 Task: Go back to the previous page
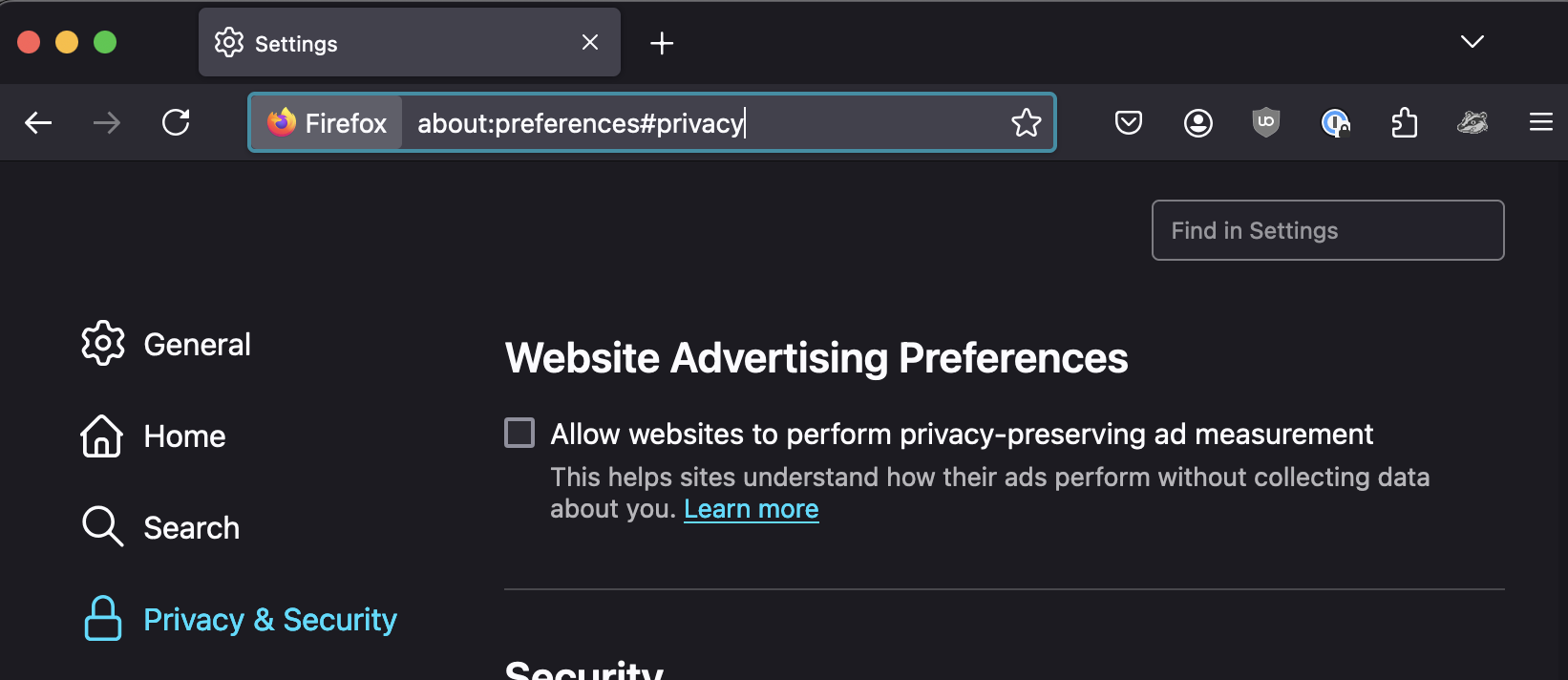click(38, 122)
